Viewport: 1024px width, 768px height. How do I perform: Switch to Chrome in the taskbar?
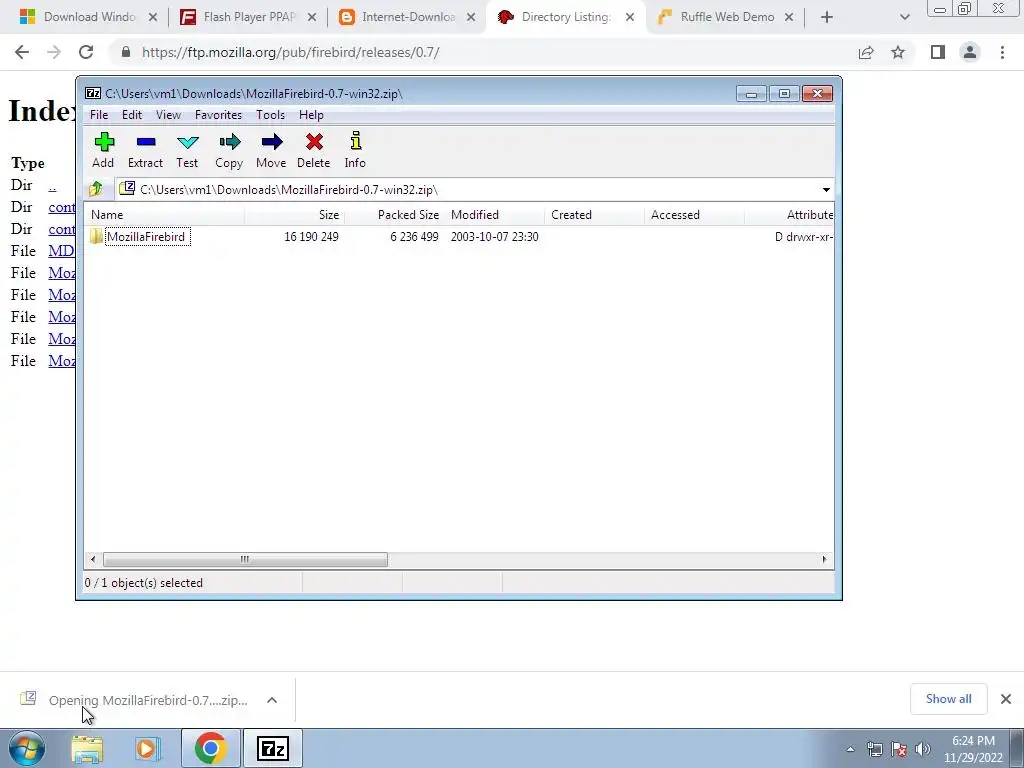coord(210,748)
